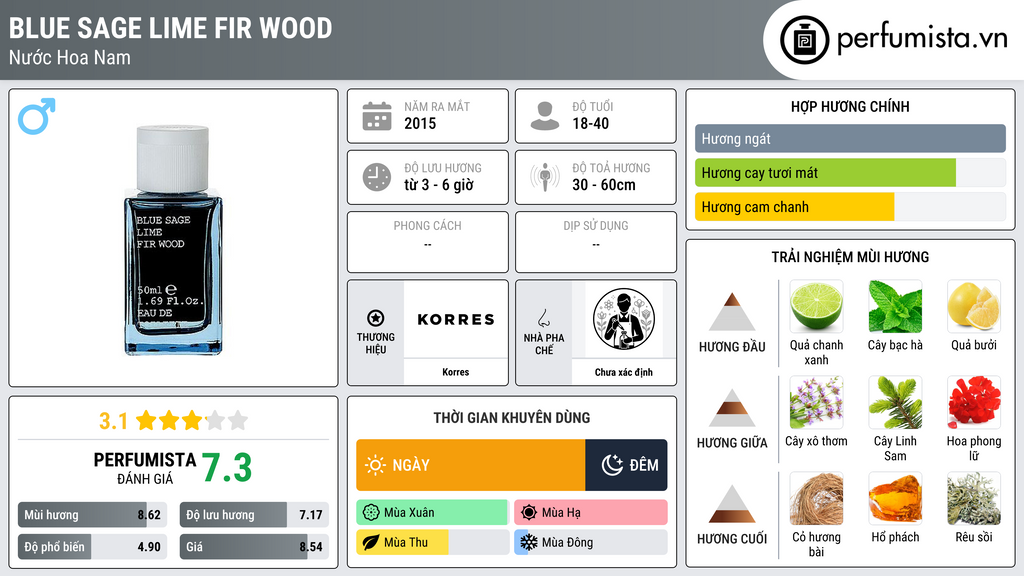The width and height of the screenshot is (1024, 576).
Task: Click the Hương cam chanh accord bar
Action: pyautogui.click(x=850, y=207)
